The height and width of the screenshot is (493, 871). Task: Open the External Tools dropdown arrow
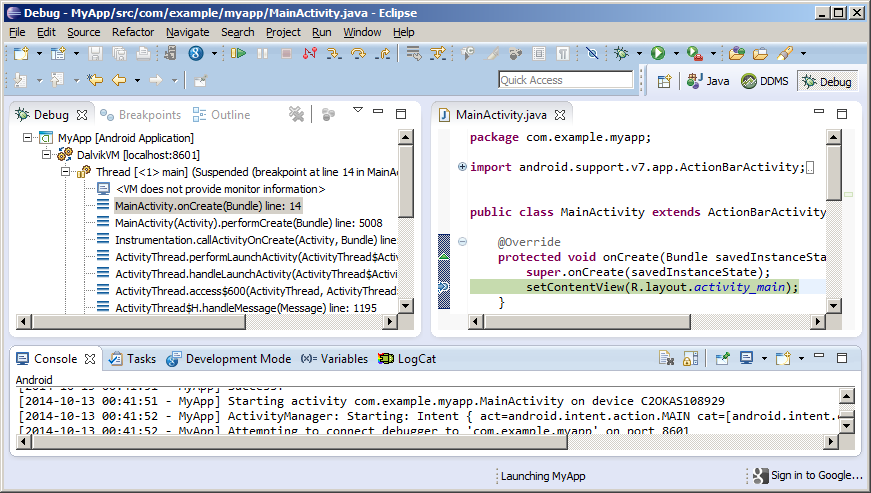pos(713,54)
